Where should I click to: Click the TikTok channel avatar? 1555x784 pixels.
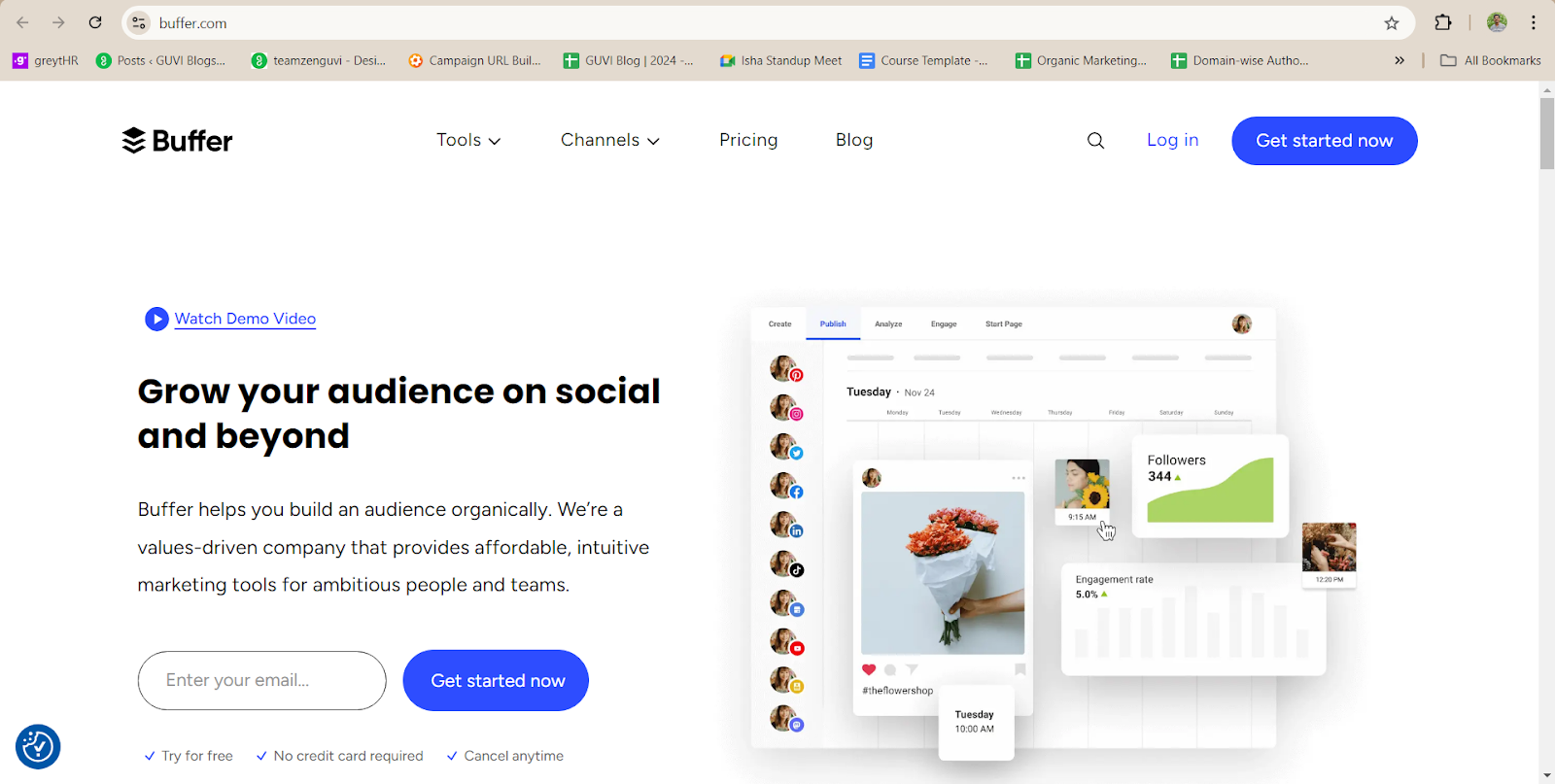(785, 564)
